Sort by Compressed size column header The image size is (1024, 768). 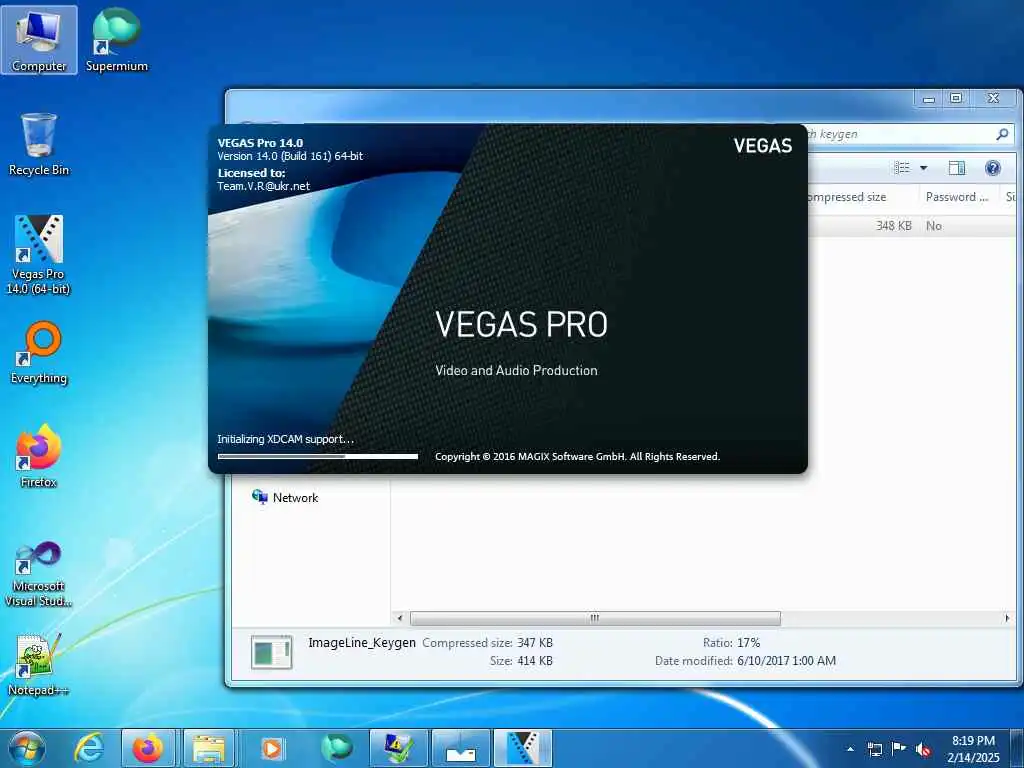coord(862,197)
